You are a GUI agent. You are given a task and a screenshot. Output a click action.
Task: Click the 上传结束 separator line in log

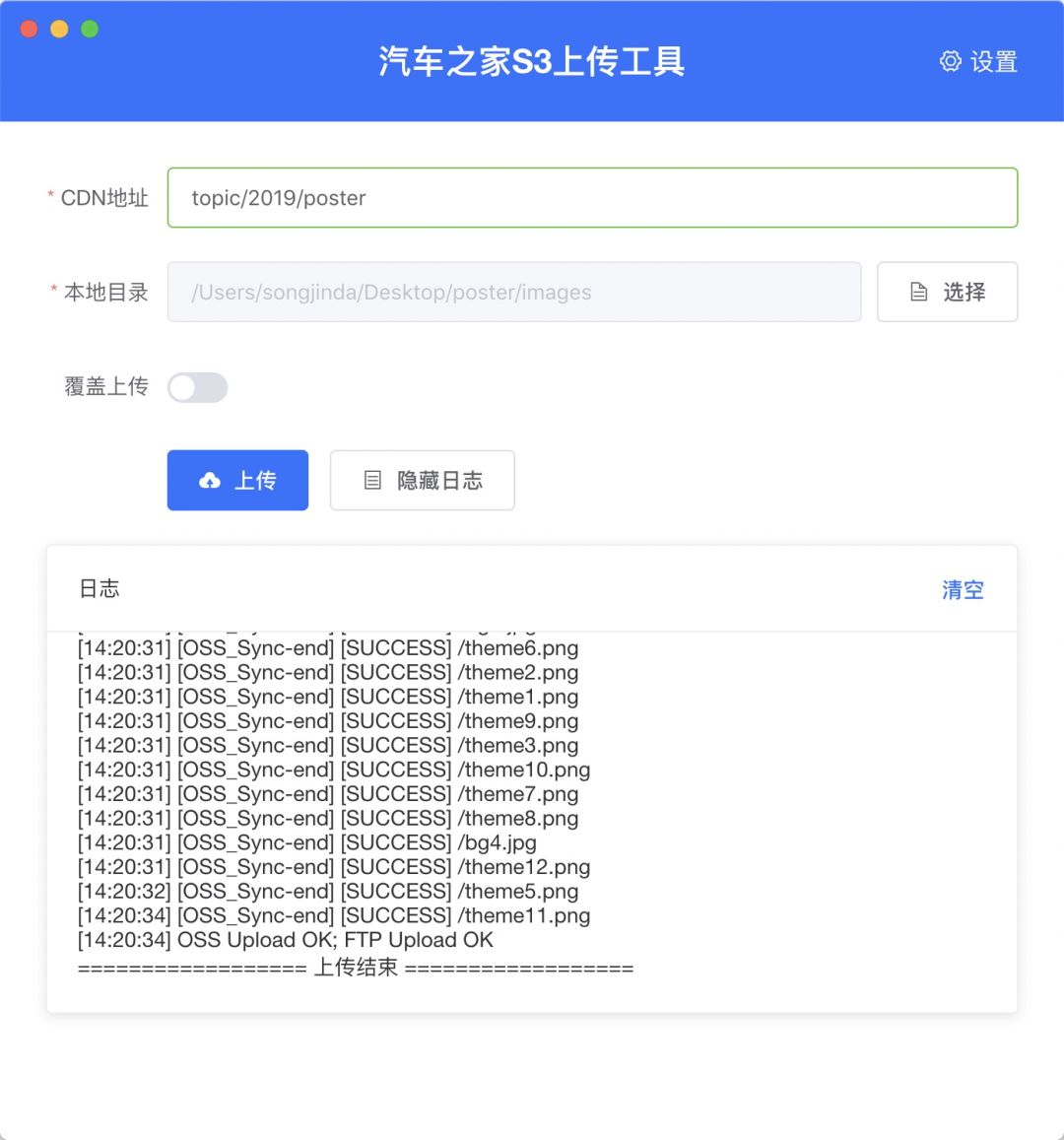pos(356,967)
